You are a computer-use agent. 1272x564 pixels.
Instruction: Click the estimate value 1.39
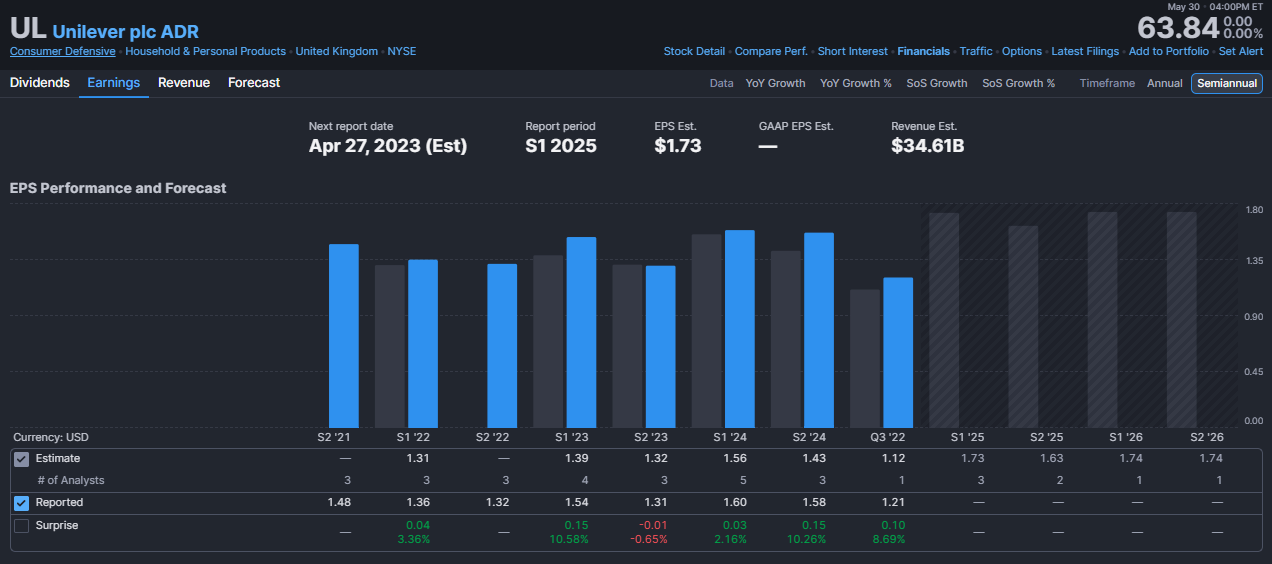click(x=577, y=459)
